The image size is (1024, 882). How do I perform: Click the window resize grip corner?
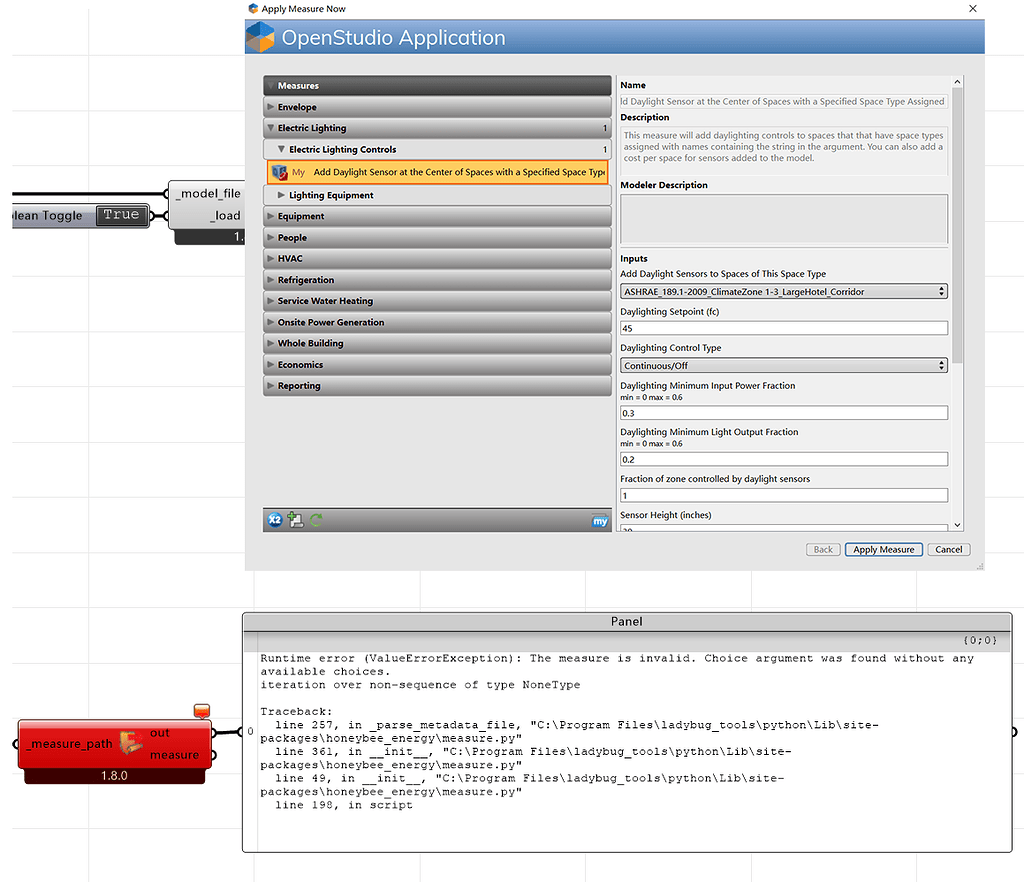coord(980,566)
